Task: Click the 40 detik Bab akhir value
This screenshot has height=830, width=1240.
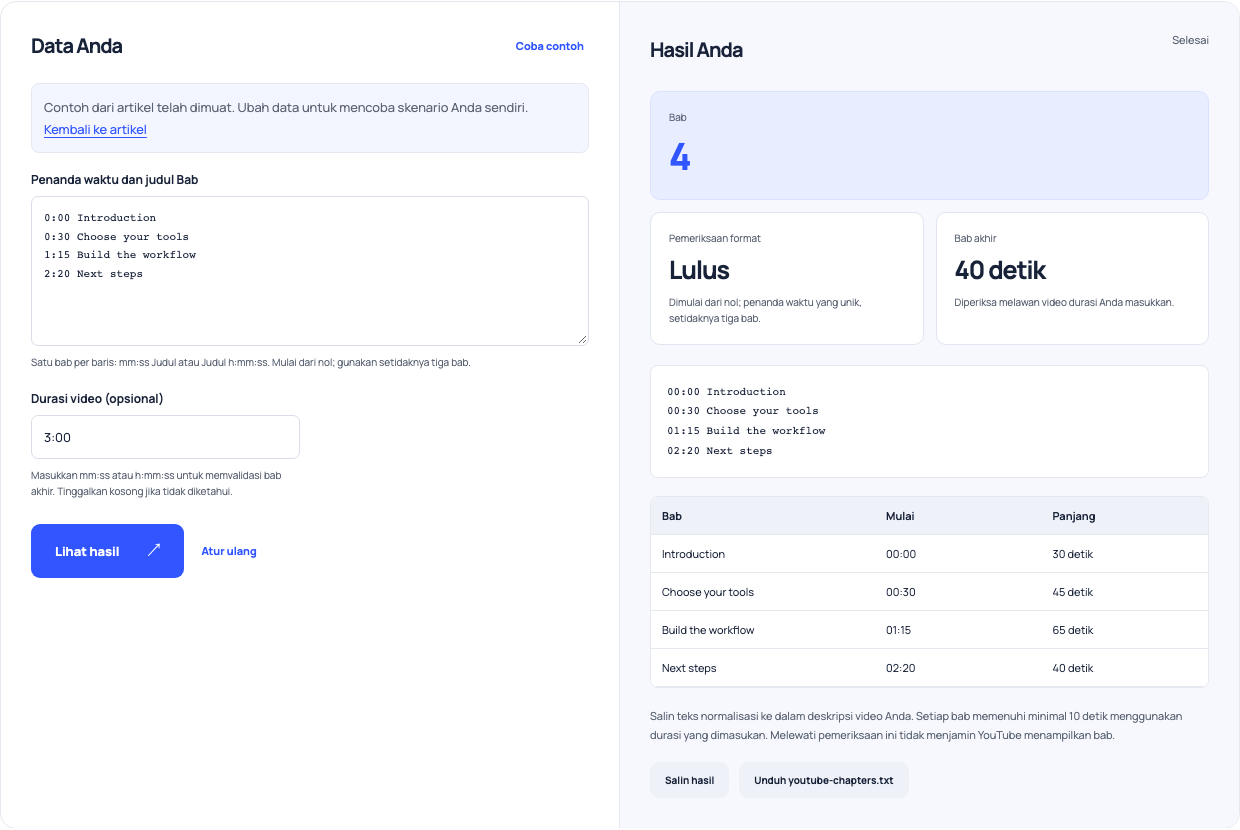Action: click(1000, 270)
